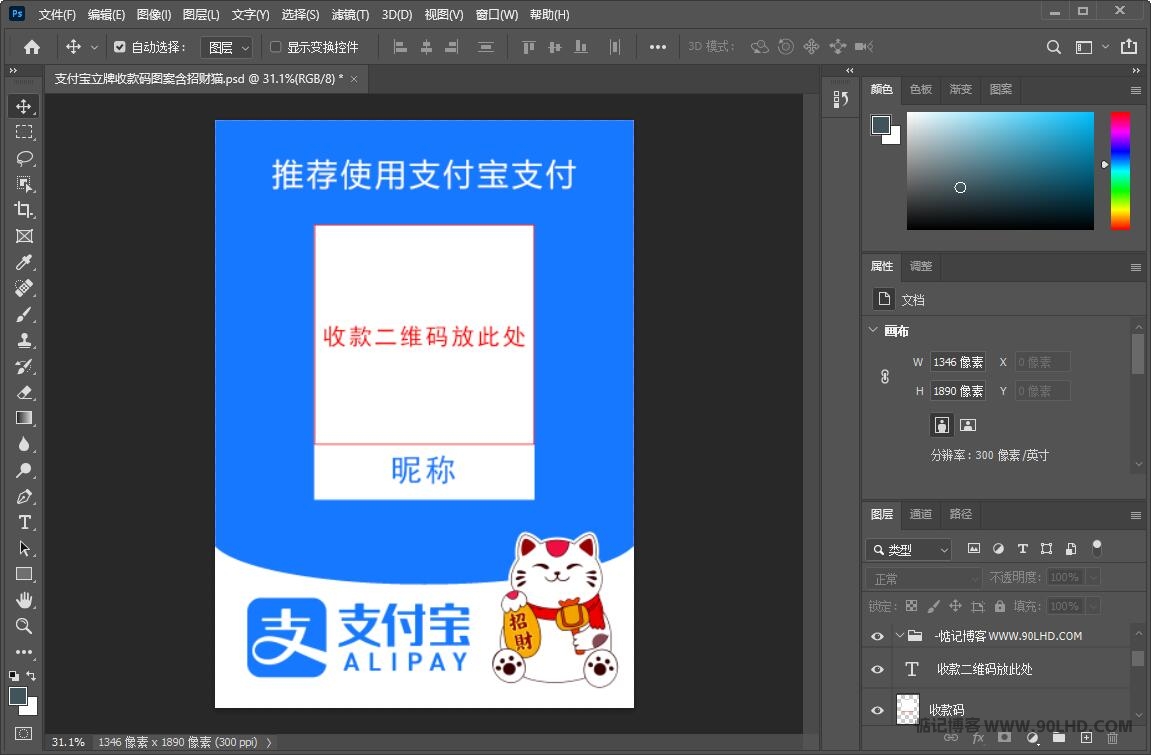
Task: Toggle the 自动选择 checkbox
Action: 120,47
